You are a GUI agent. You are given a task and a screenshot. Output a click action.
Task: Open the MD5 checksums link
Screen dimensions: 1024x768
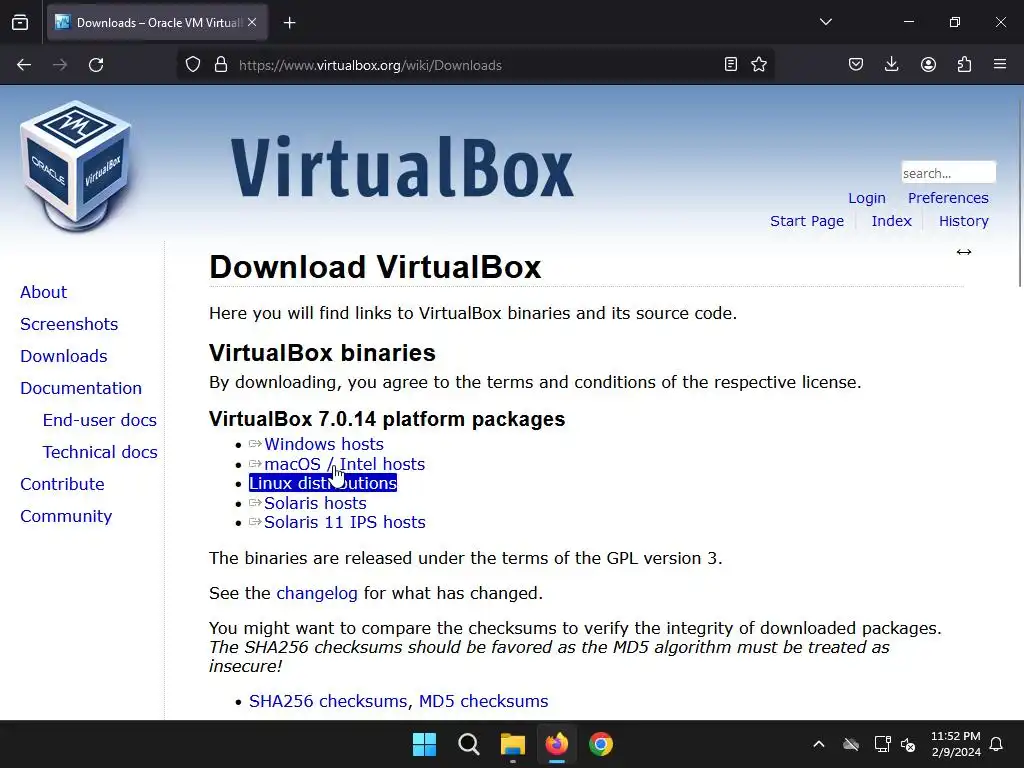483,701
